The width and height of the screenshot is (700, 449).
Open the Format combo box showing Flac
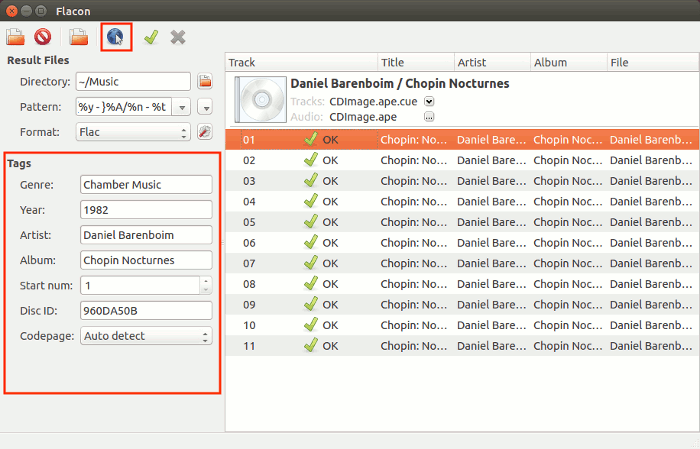coord(134,132)
